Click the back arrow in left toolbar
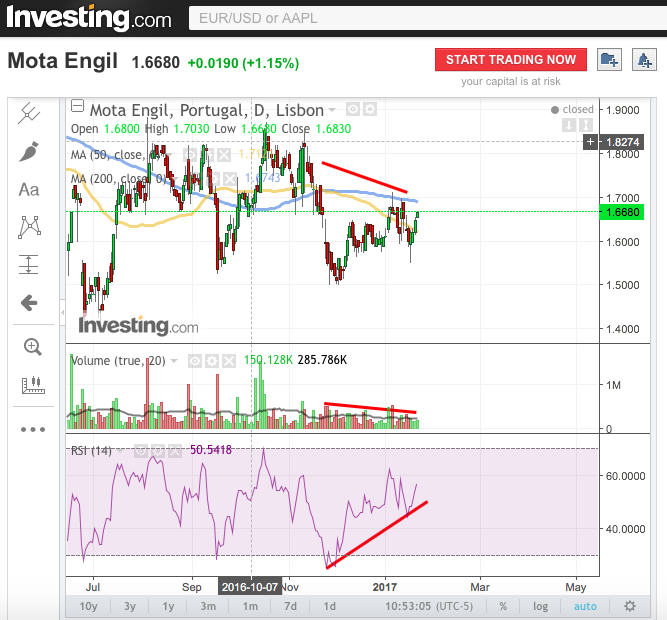The width and height of the screenshot is (667, 620). pos(29,303)
